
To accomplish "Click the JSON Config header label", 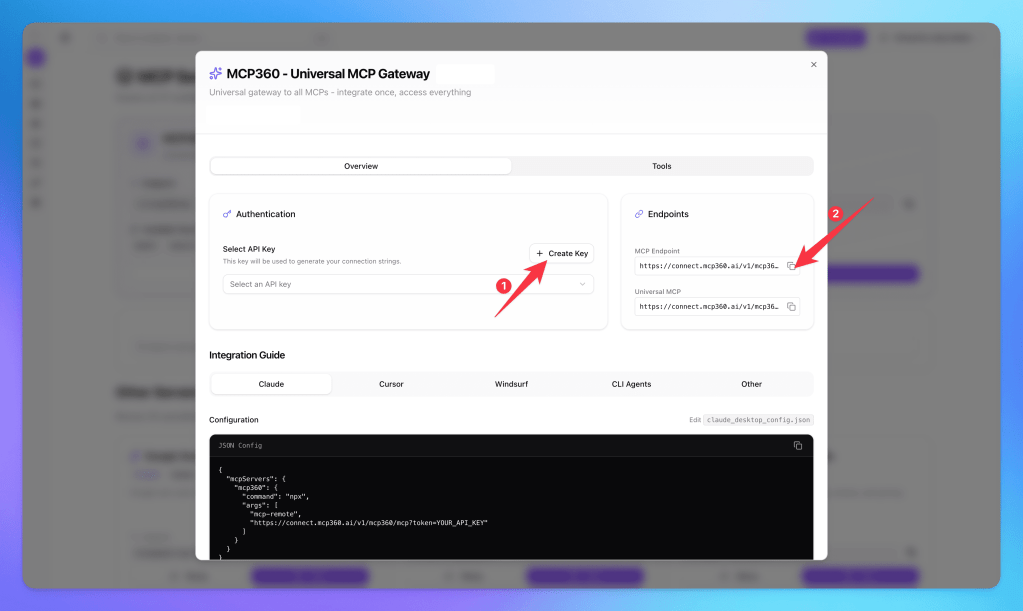I will (x=240, y=445).
